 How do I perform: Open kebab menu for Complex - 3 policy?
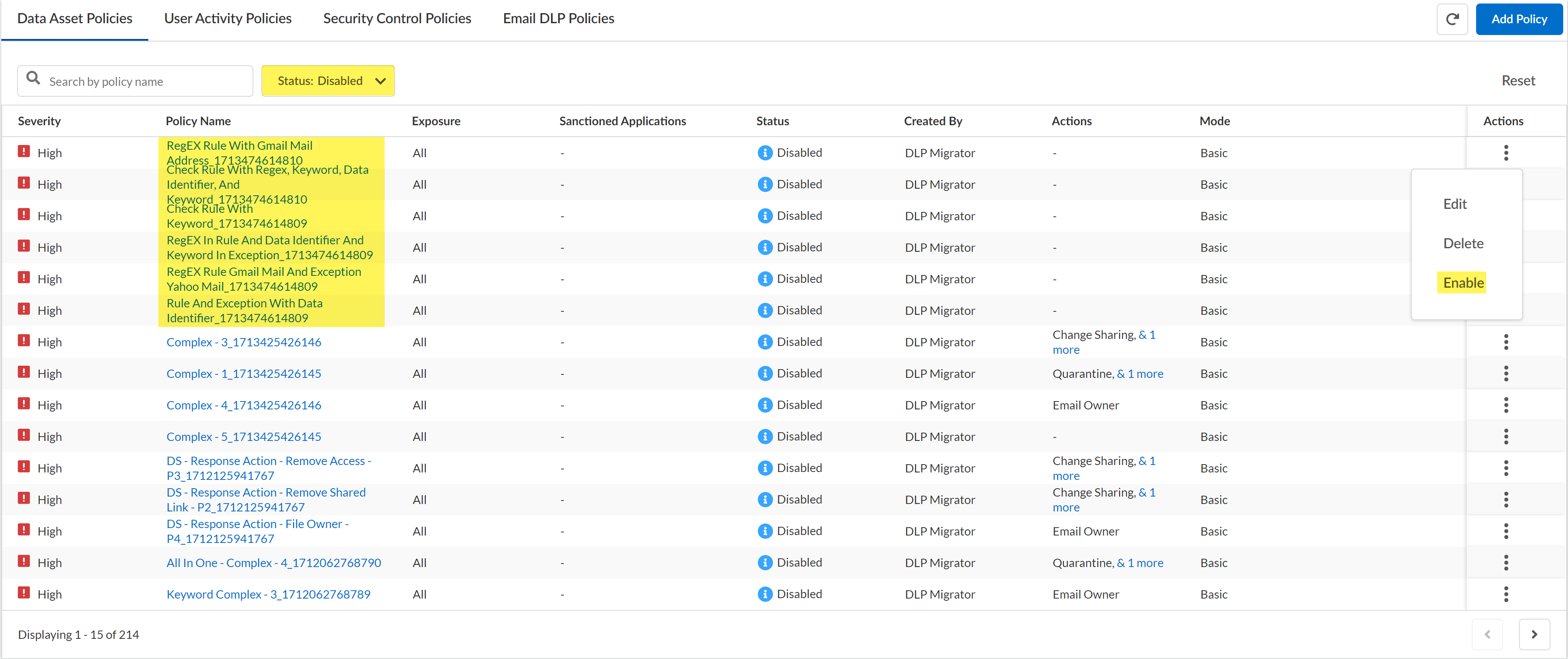click(1505, 342)
